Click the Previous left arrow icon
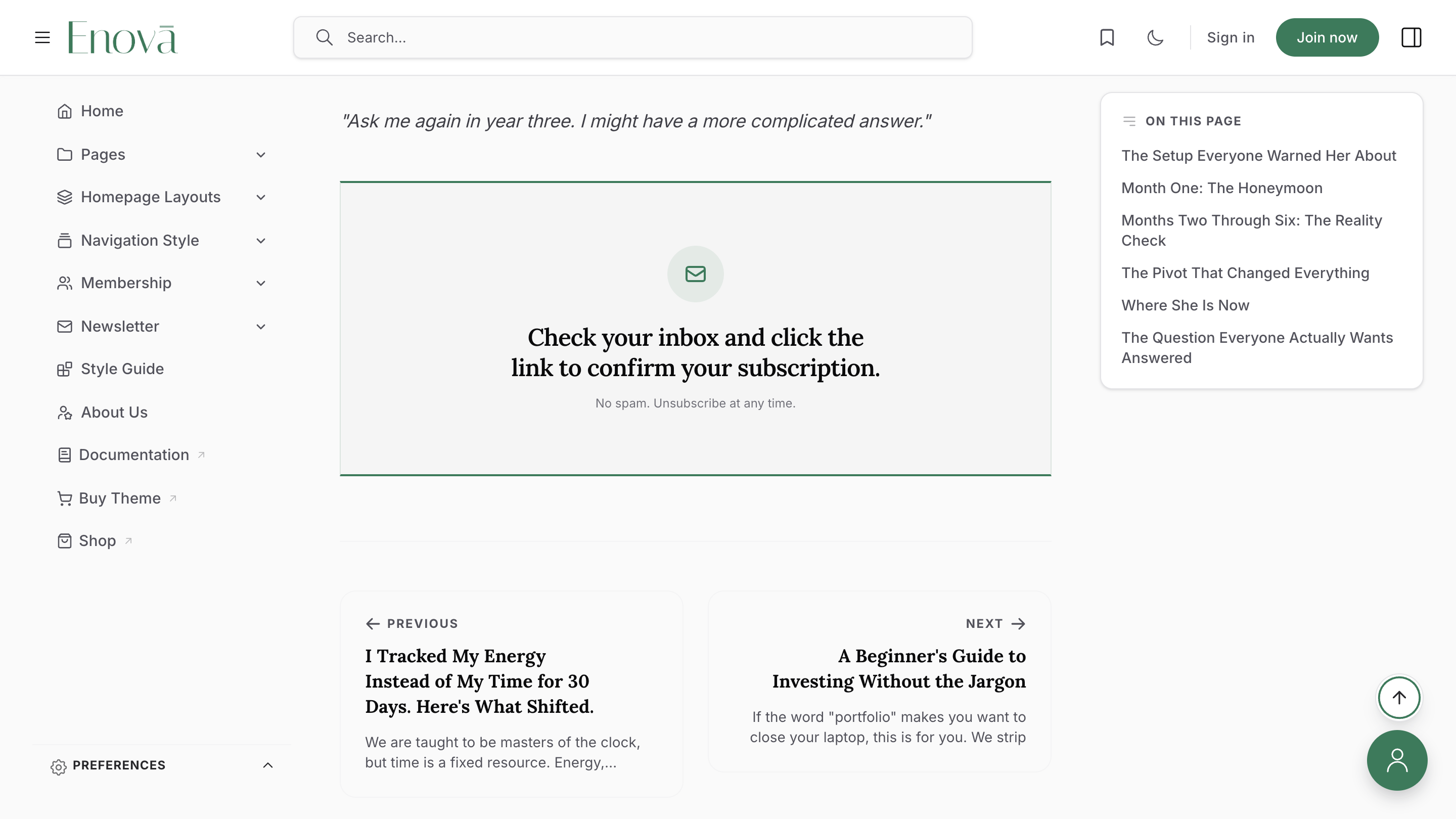 point(373,623)
